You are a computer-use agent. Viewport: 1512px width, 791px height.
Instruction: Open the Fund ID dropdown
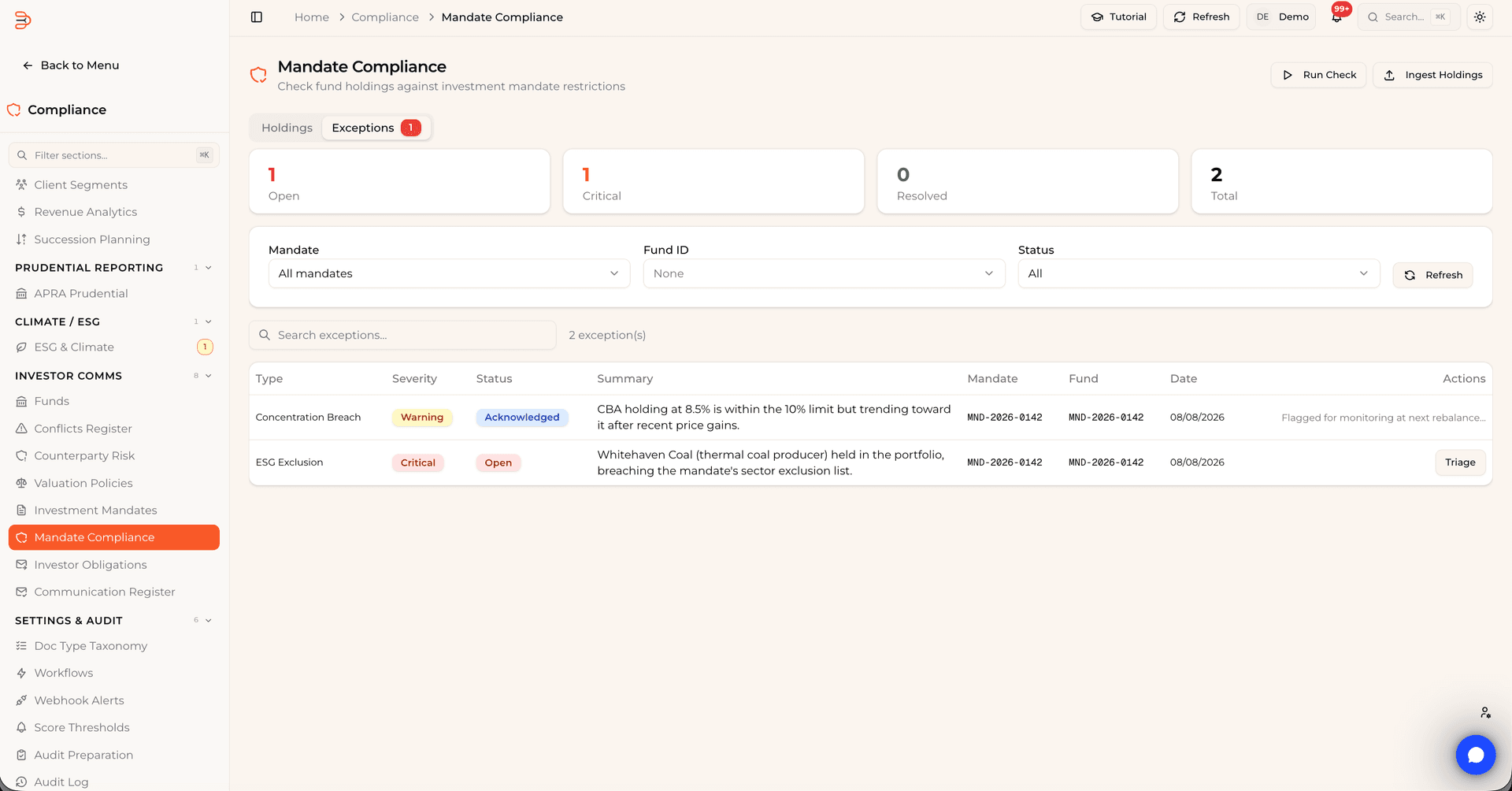824,273
